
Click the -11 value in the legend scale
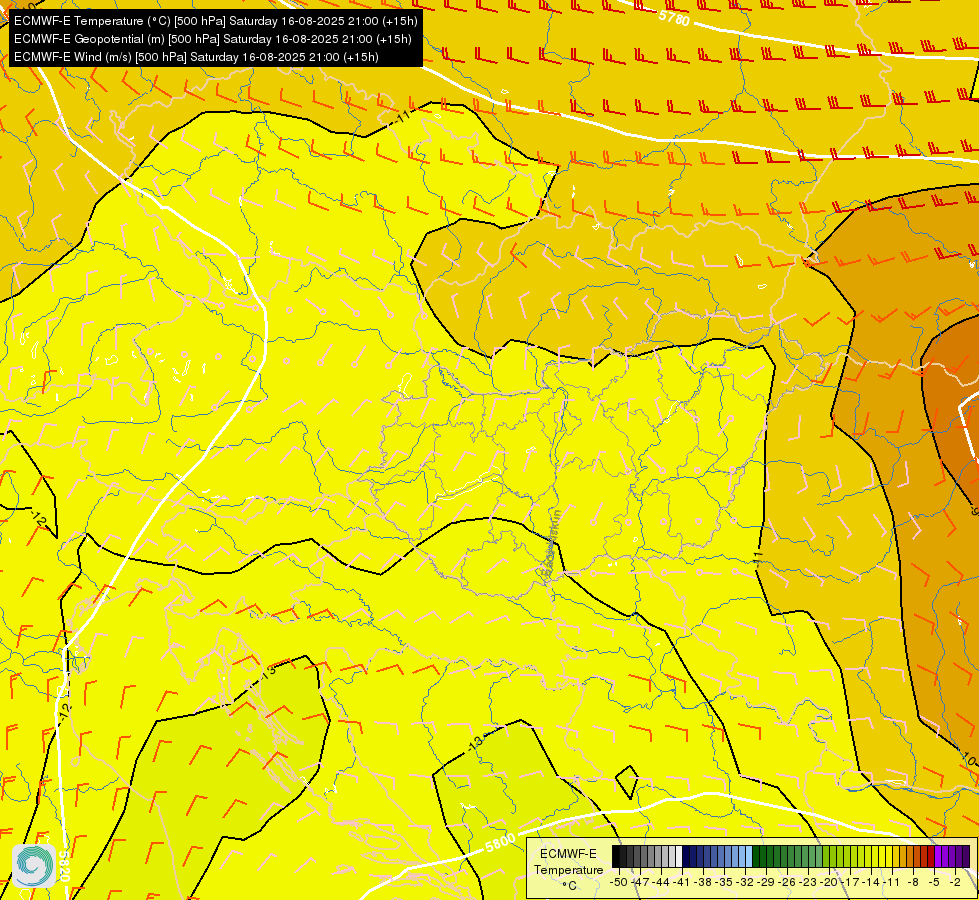point(891,882)
